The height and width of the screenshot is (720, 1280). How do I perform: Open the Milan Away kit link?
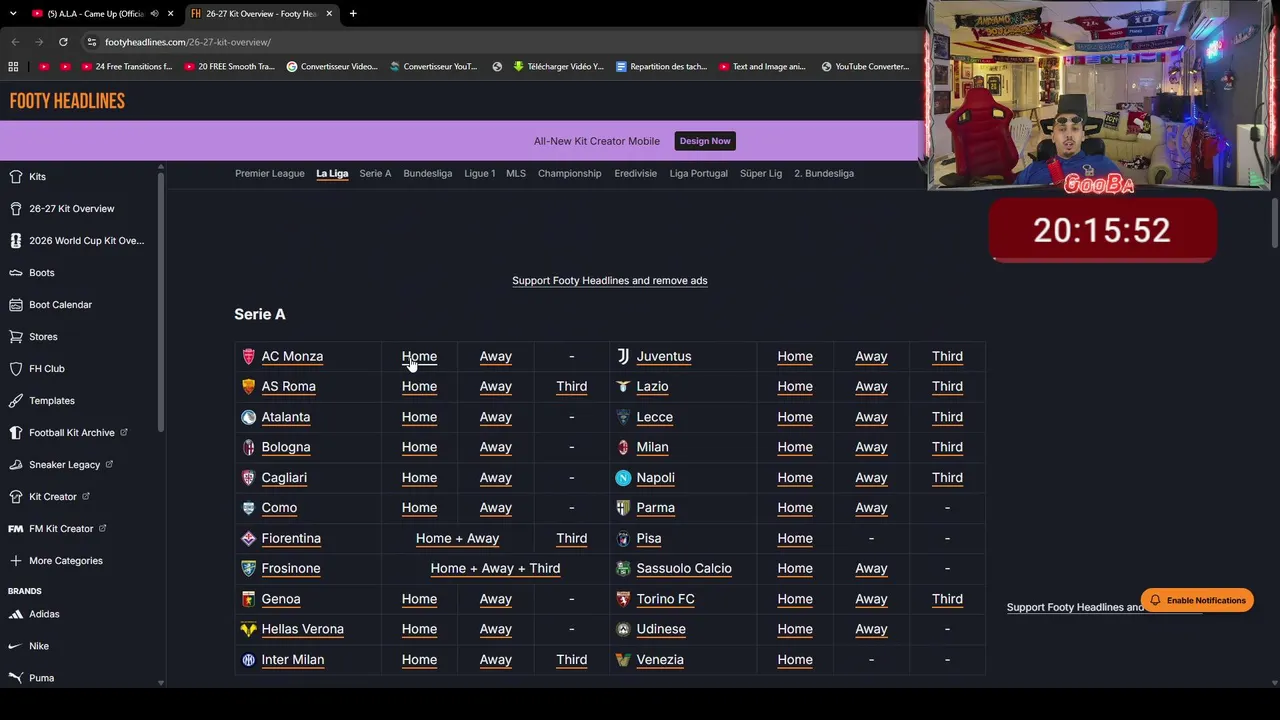(871, 448)
